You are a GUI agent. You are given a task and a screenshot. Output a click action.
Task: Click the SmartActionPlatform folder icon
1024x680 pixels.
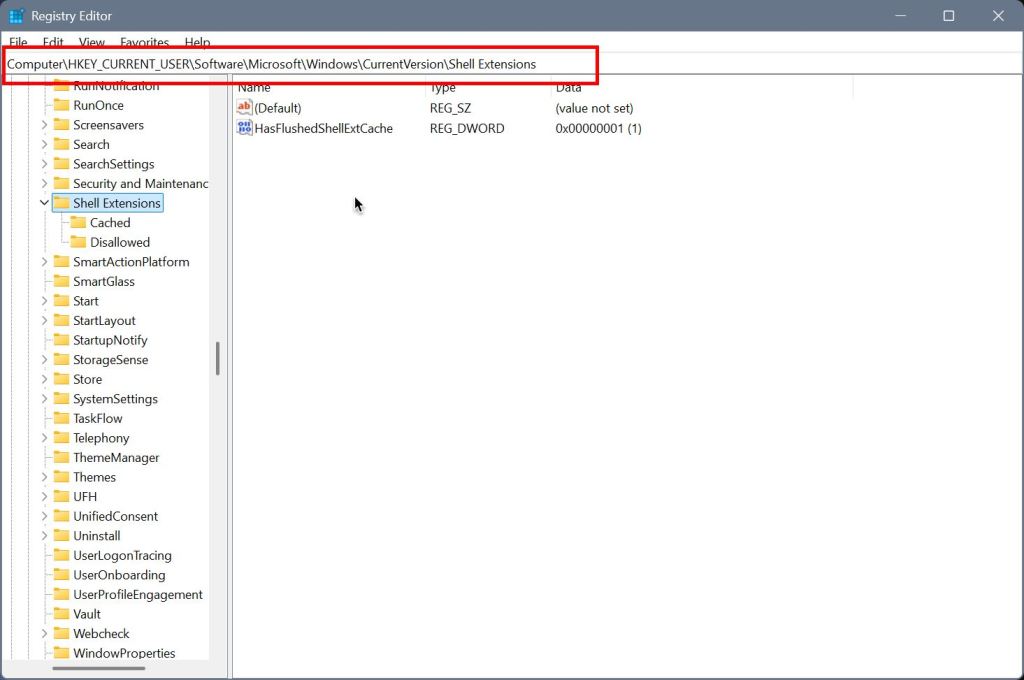(61, 262)
